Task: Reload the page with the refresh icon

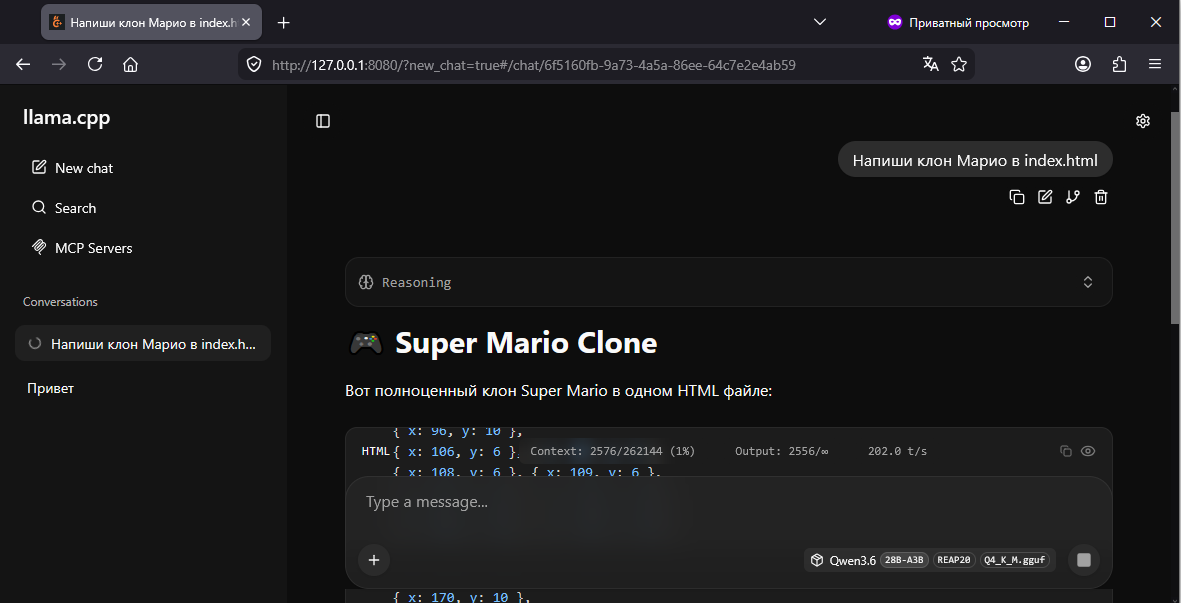Action: coord(95,65)
